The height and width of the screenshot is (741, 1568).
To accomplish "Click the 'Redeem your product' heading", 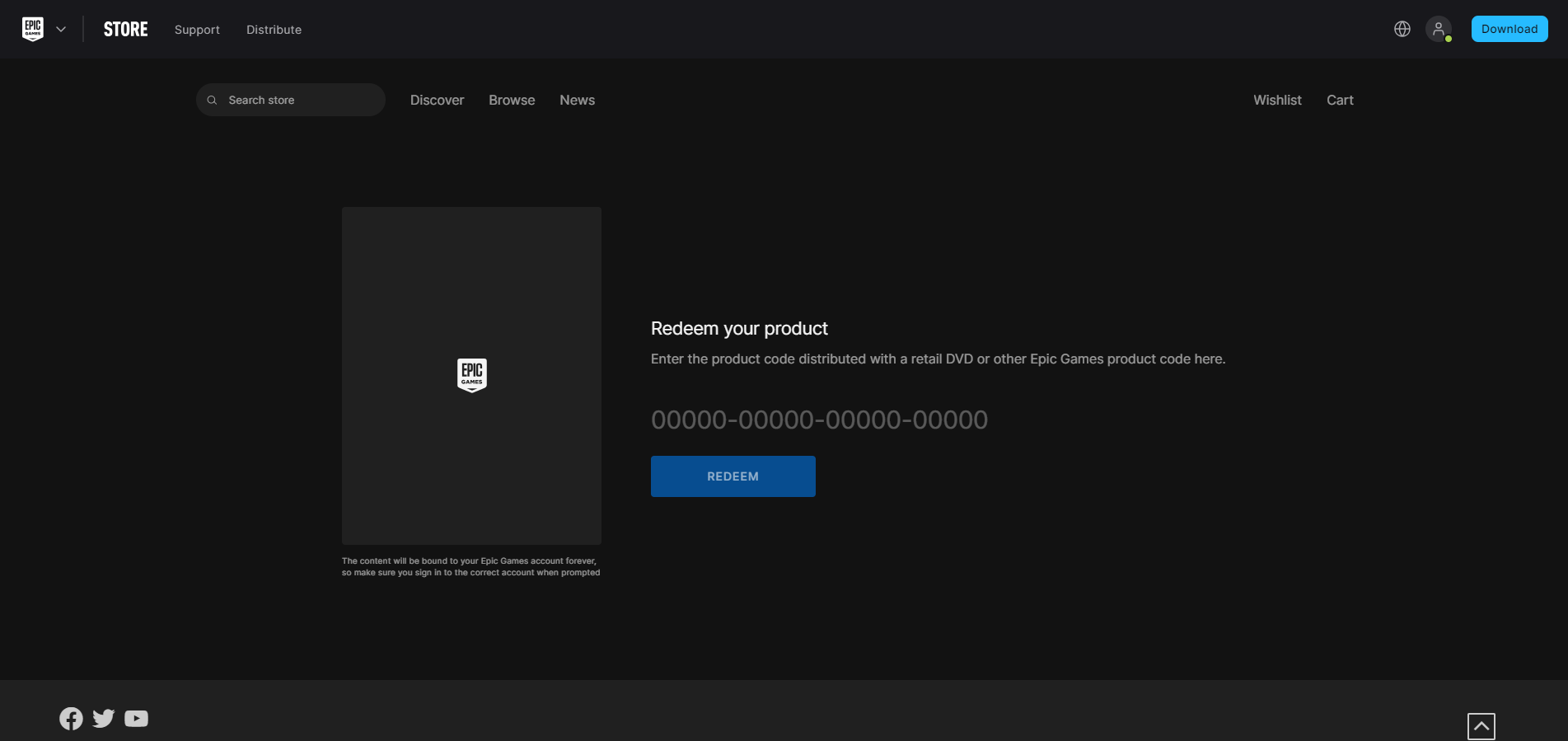I will (739, 328).
